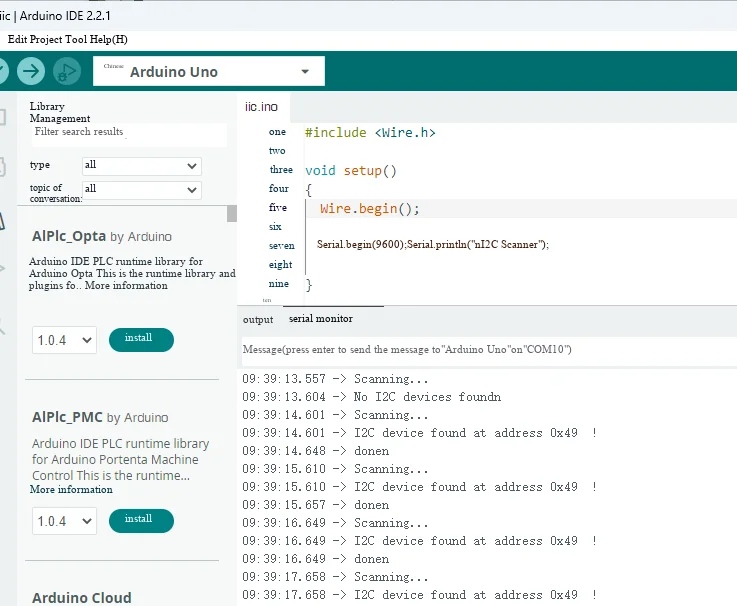The image size is (737, 606).
Task: Click the Arduino Cloud library title
Action: click(82, 598)
